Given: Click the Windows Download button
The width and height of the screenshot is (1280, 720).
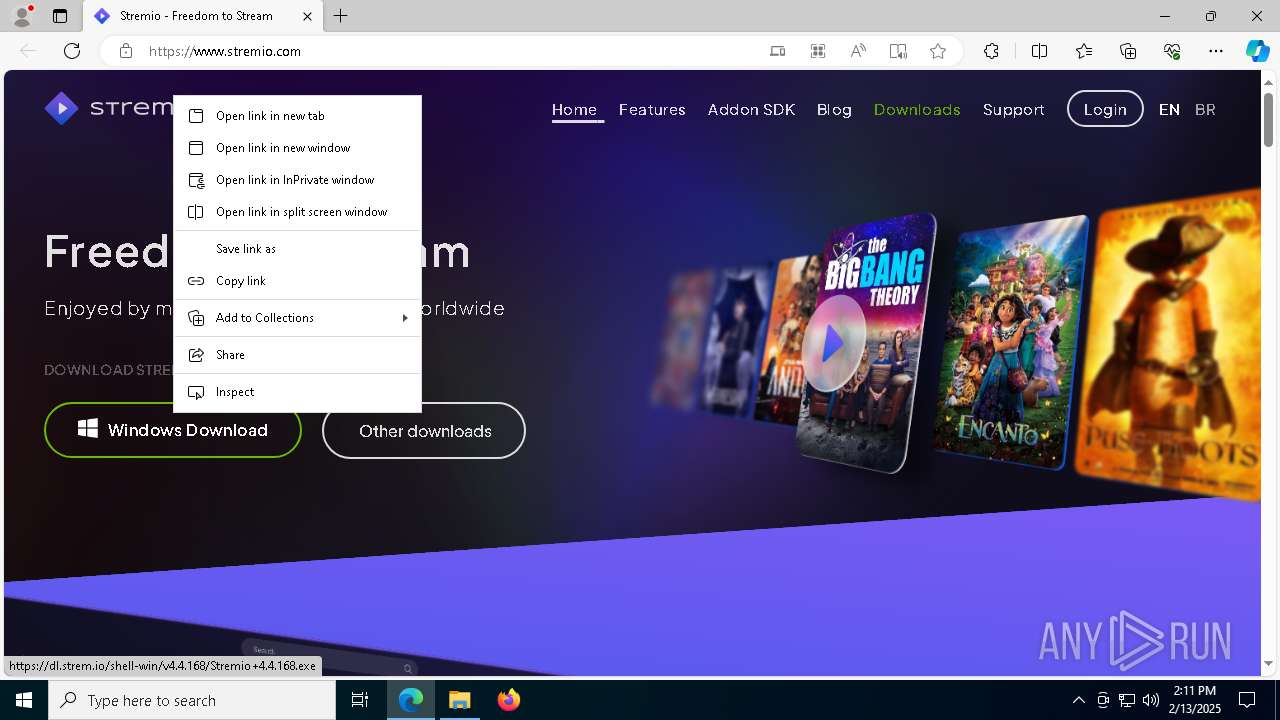Looking at the screenshot, I should coord(173,430).
